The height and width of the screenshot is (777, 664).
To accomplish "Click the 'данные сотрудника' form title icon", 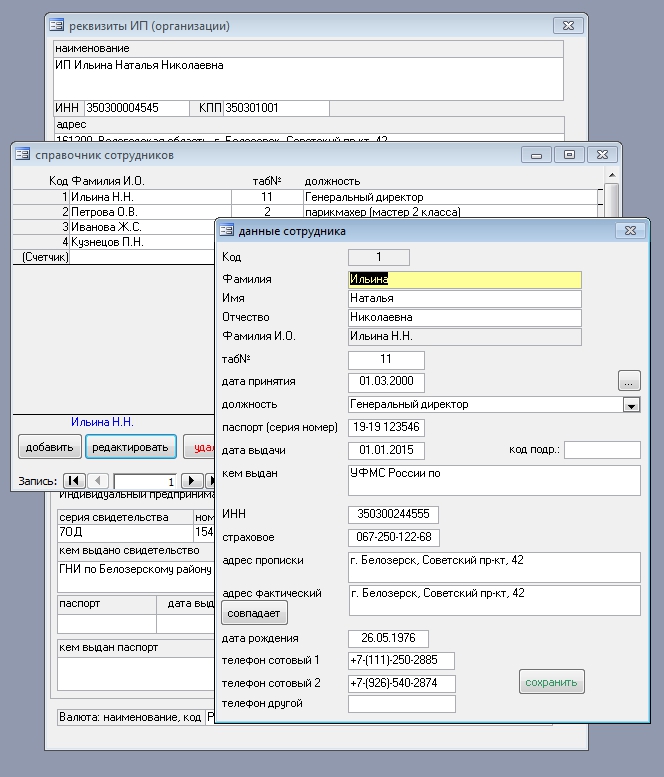I will [226, 231].
